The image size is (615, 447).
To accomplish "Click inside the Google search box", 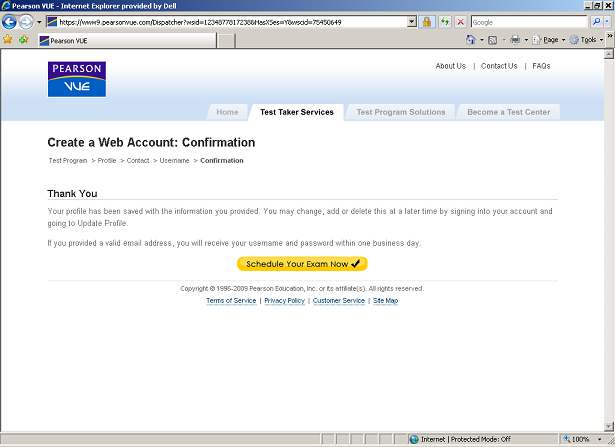I will click(x=530, y=21).
